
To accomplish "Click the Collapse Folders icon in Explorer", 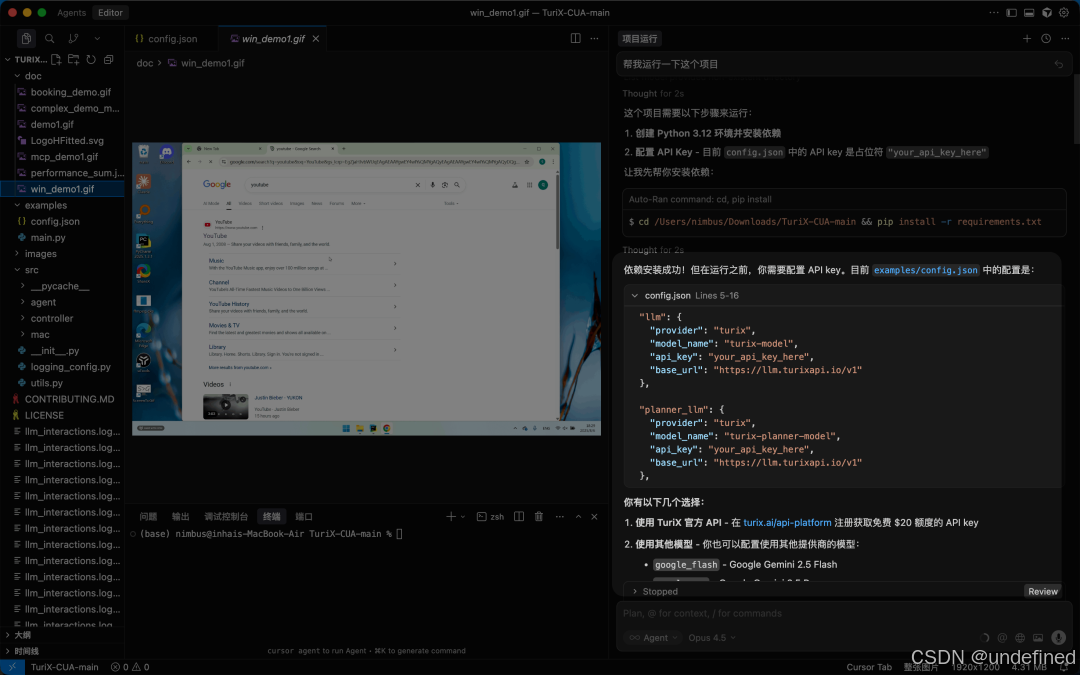I will tap(107, 59).
